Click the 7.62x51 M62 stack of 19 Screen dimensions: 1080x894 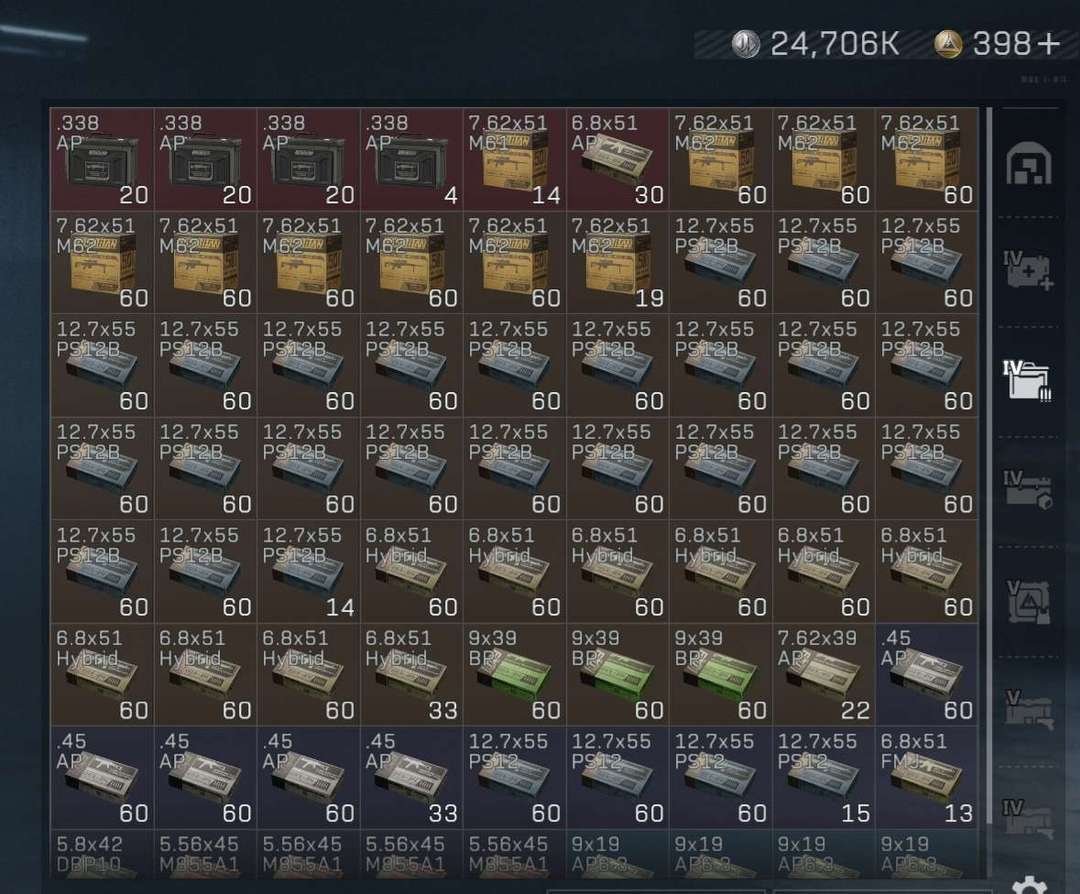pos(618,262)
